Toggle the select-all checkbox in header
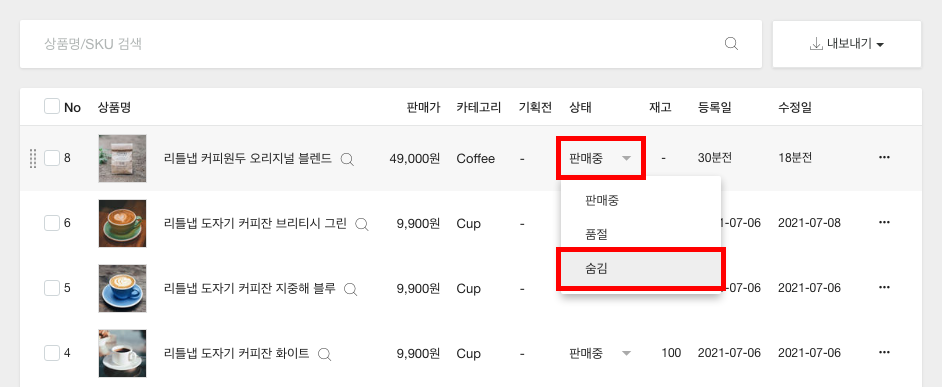Screen dimensions: 942x387 tap(52, 106)
